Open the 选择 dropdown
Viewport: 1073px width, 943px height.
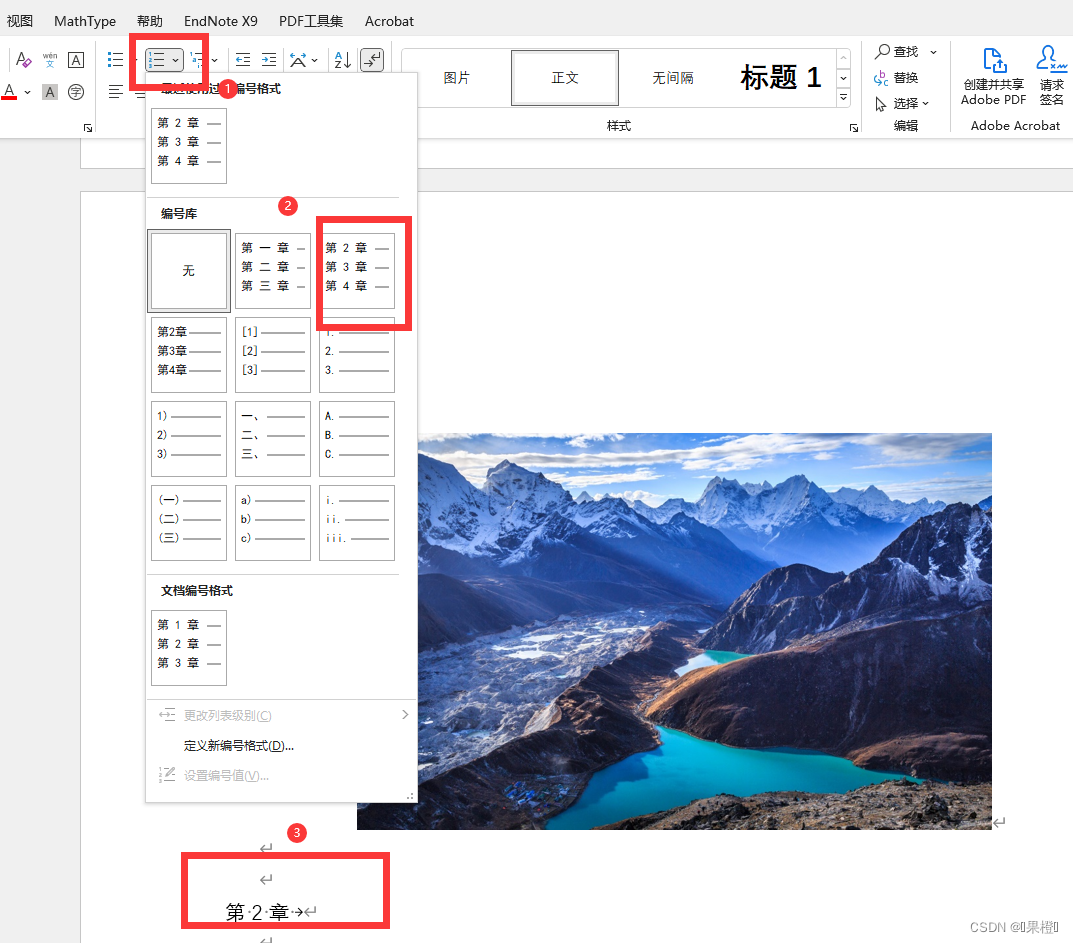coord(902,103)
